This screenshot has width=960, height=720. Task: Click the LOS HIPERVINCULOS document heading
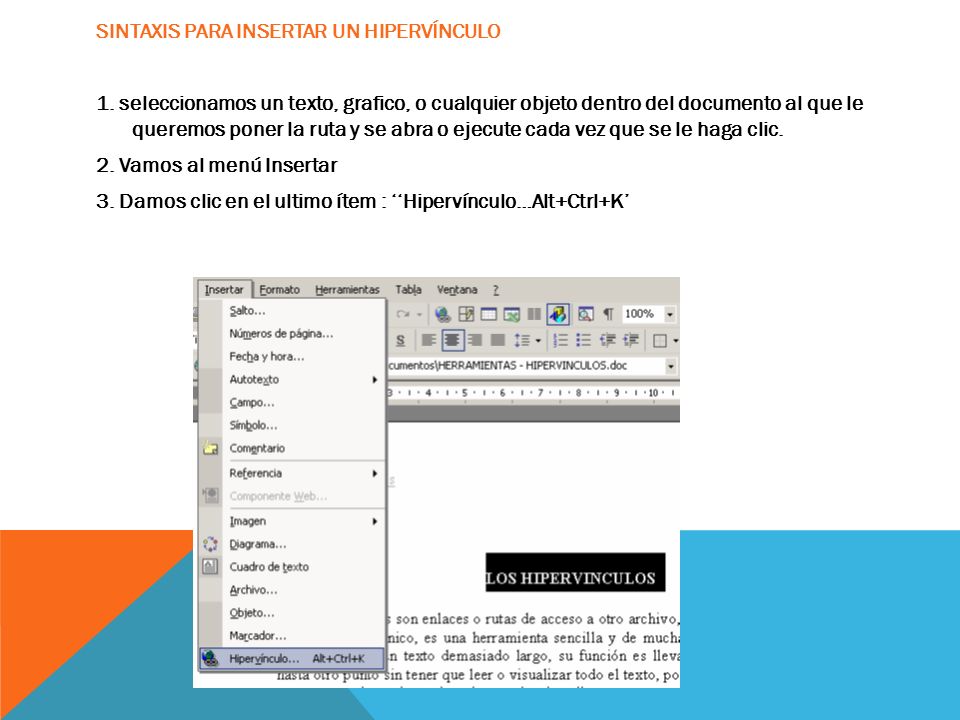pos(575,572)
